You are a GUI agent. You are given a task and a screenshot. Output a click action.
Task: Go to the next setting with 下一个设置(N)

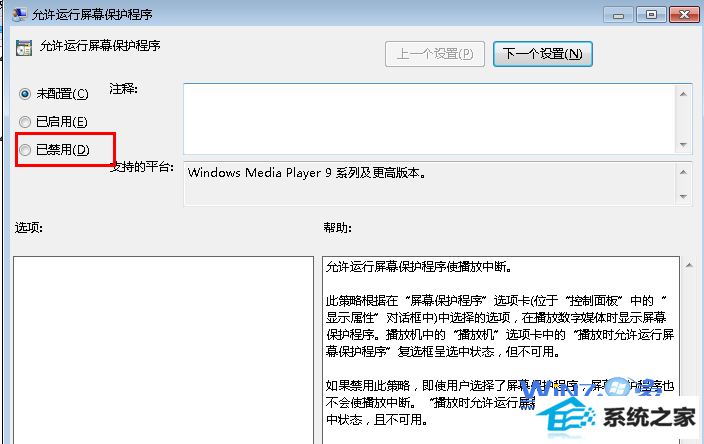543,53
